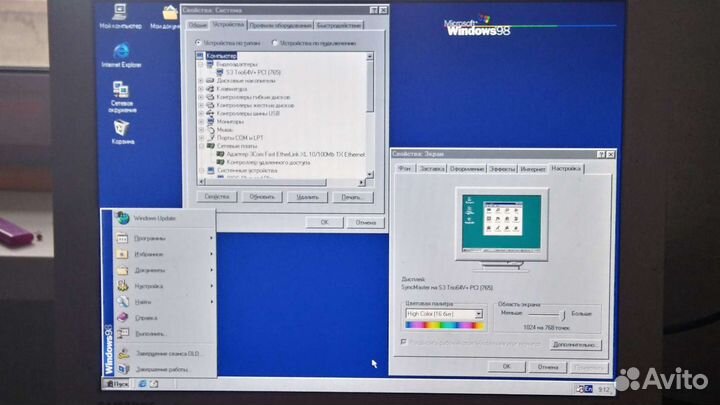Expand the Клавиатура tree node
This screenshot has height=405, width=720.
201,89
